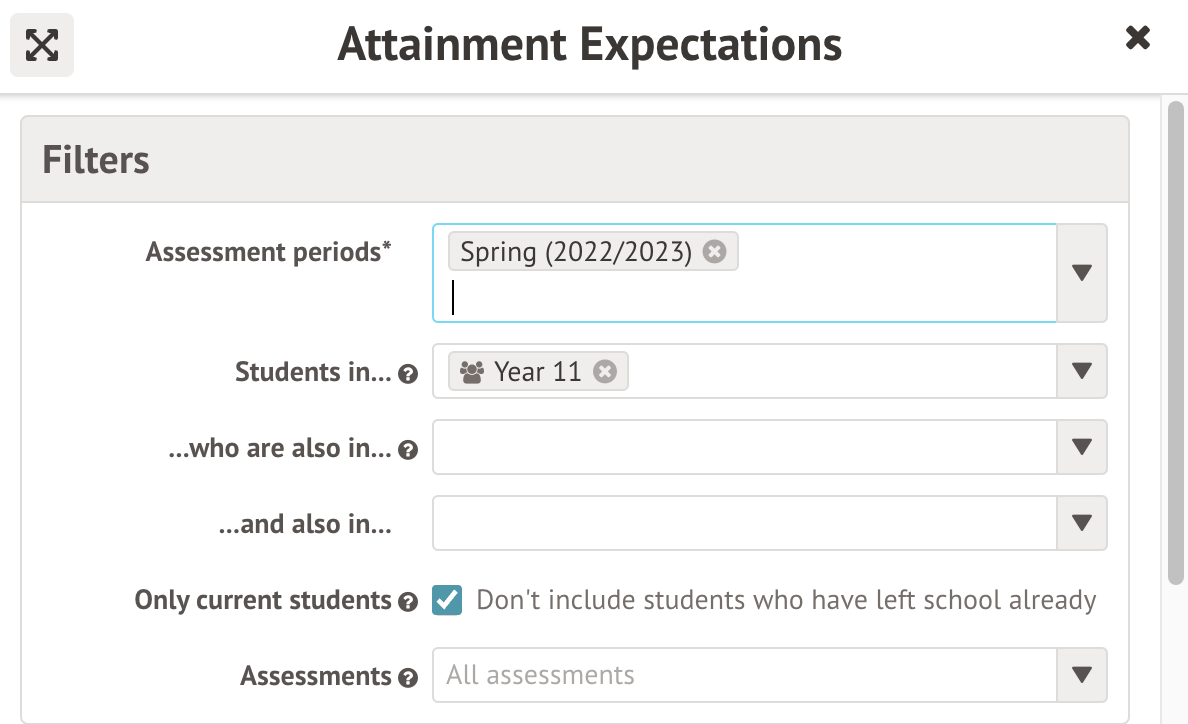Expand the Students in dropdown arrow
Screen dimensions: 1188x724
pyautogui.click(x=1081, y=371)
